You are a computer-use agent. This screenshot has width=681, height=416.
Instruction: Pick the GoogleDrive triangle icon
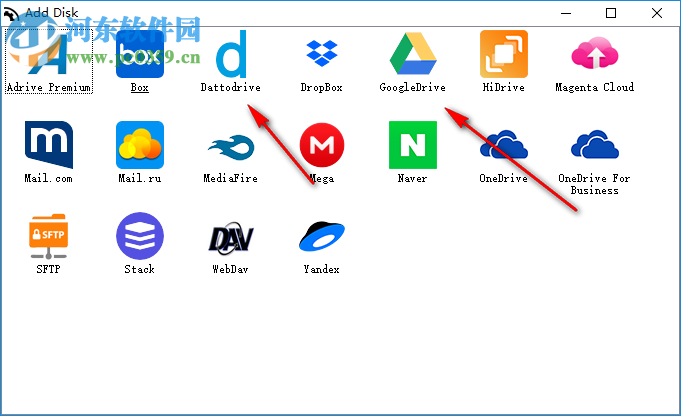413,53
